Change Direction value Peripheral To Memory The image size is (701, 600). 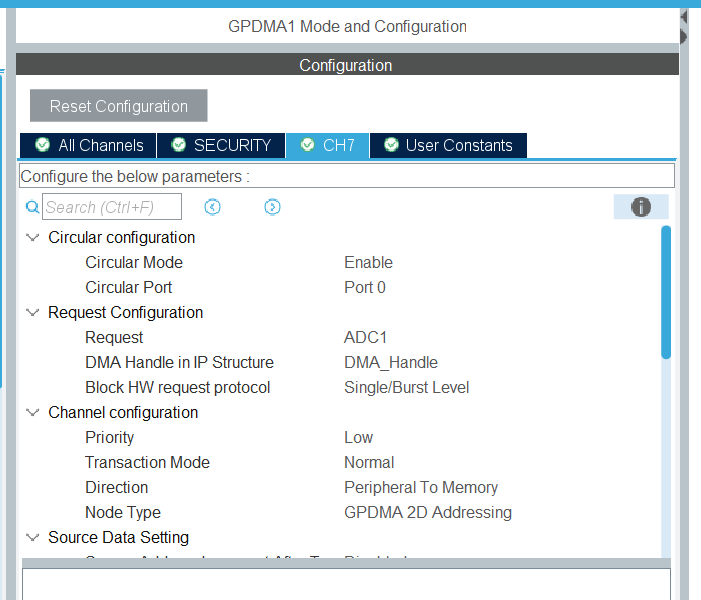[421, 488]
